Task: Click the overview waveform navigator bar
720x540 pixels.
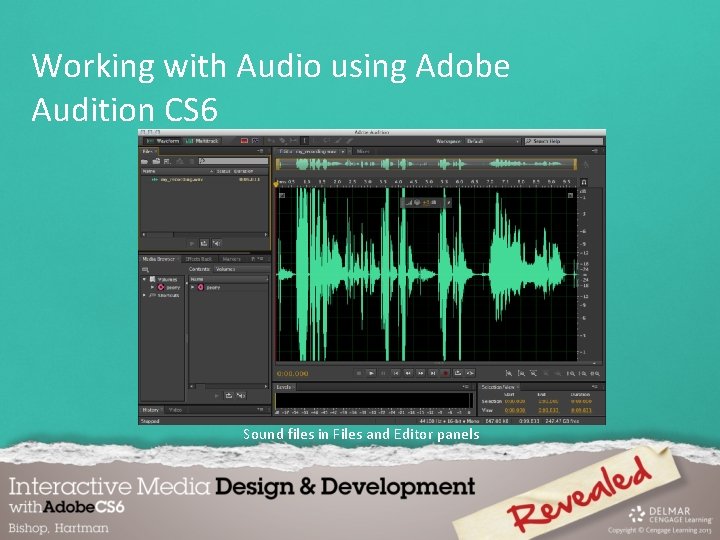Action: pos(426,163)
